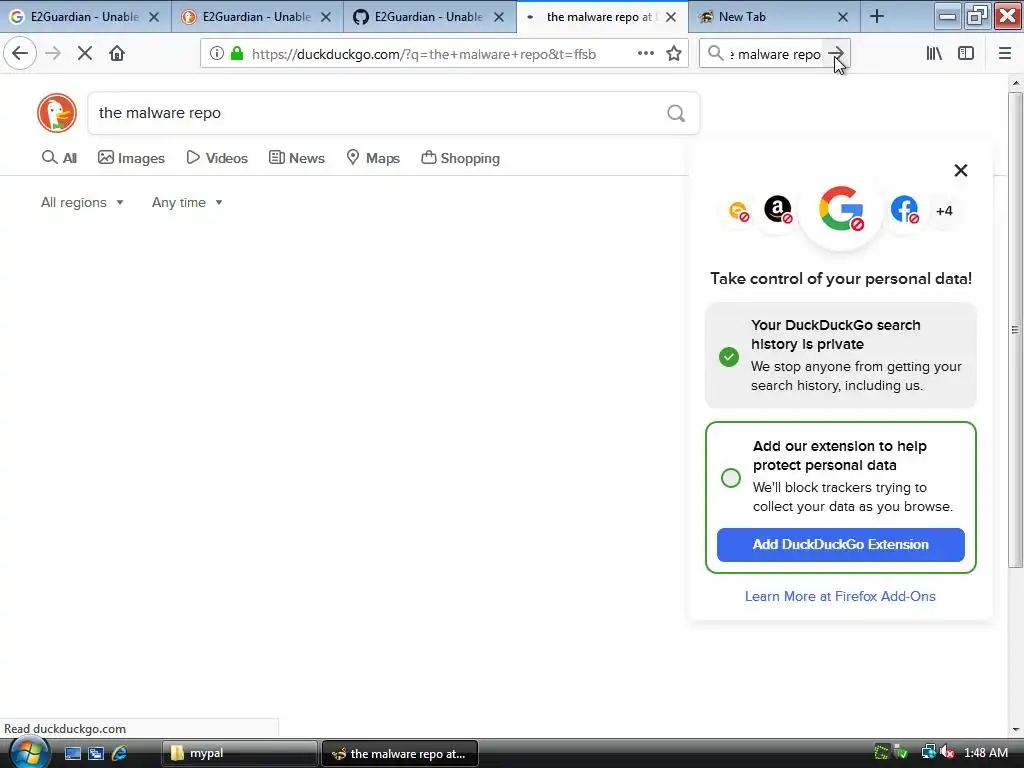Switch to Images results
Viewport: 1024px width, 768px height.
pos(131,158)
